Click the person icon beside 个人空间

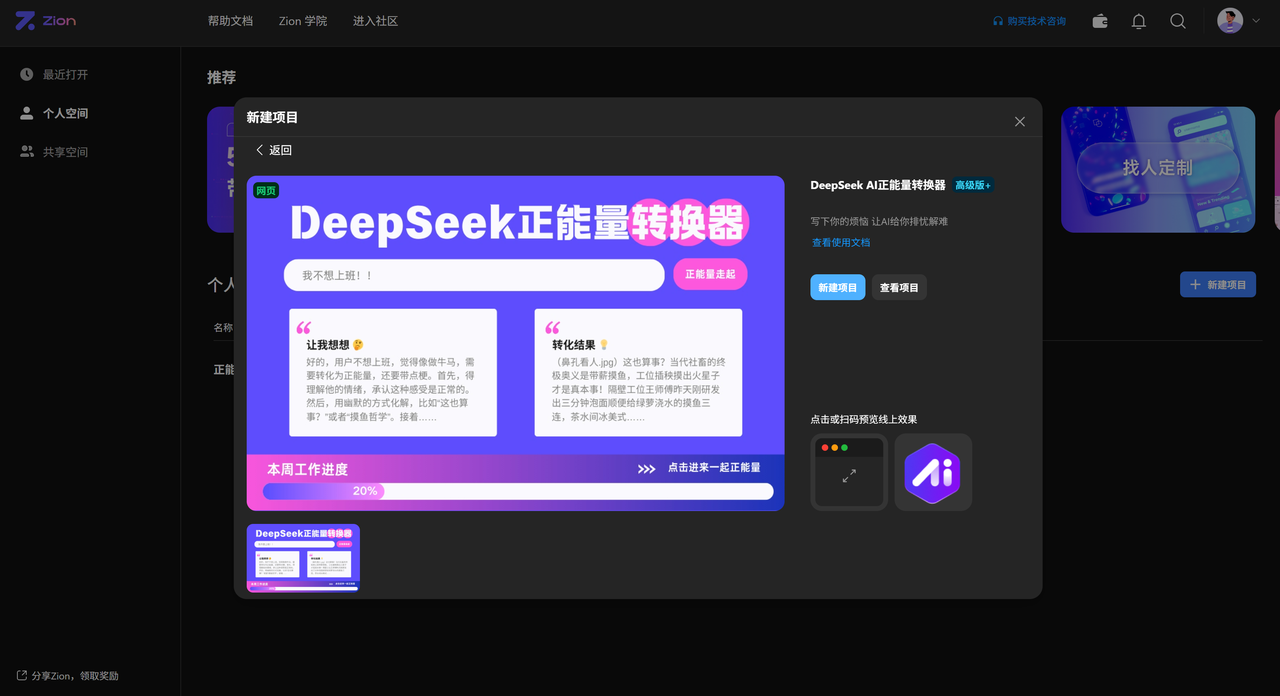(x=27, y=113)
